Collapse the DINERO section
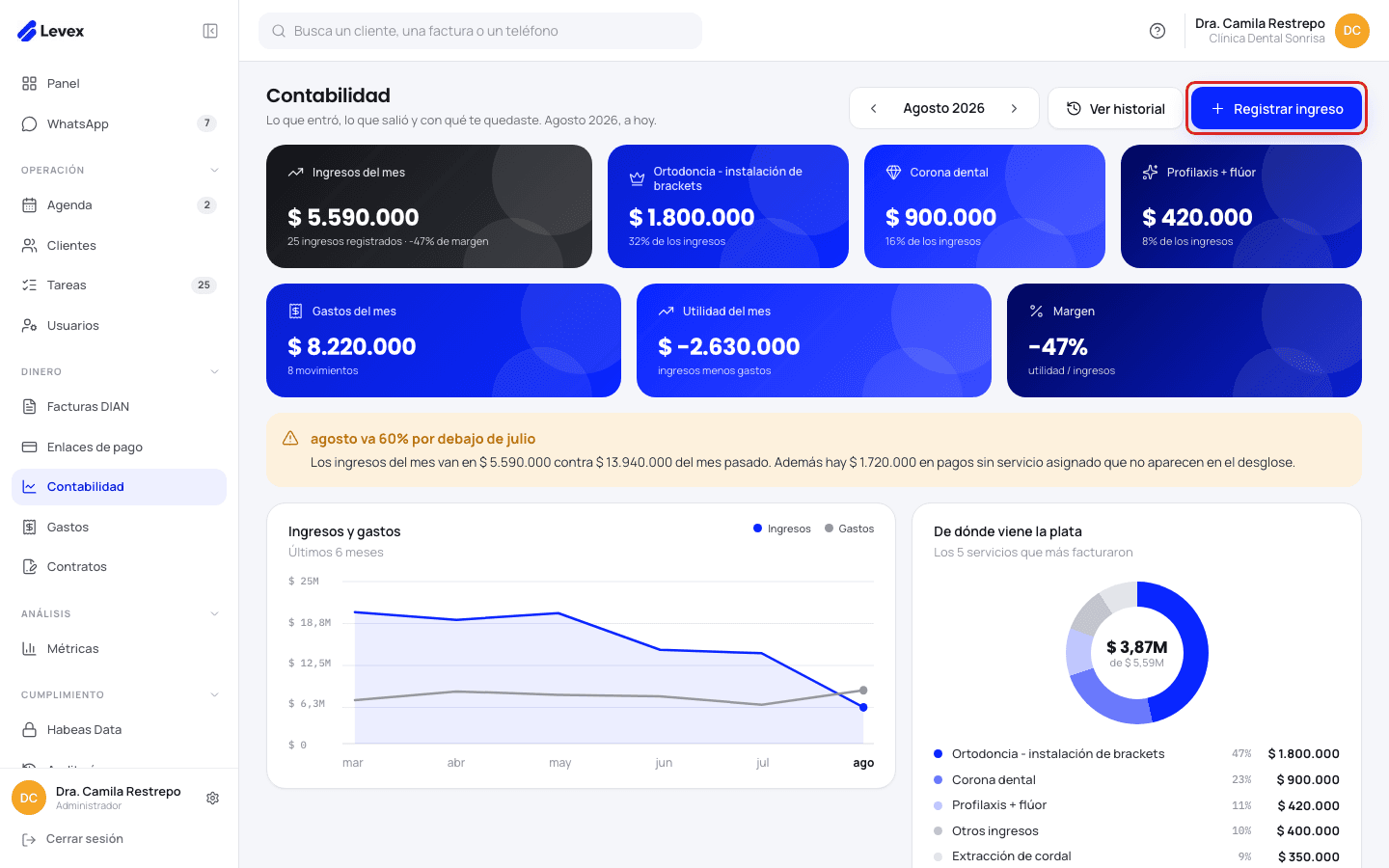The height and width of the screenshot is (868, 1389). [x=214, y=372]
